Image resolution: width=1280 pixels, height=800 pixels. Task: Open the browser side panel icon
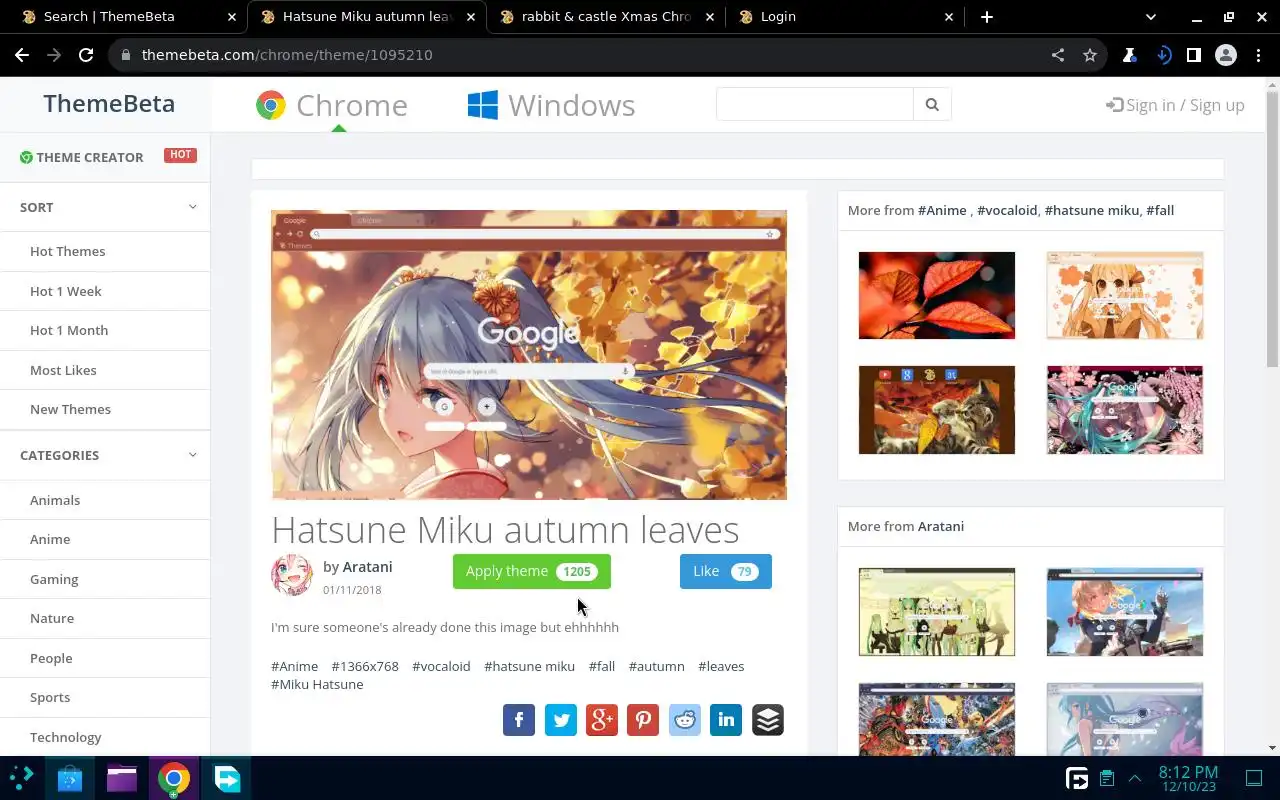(x=1194, y=55)
